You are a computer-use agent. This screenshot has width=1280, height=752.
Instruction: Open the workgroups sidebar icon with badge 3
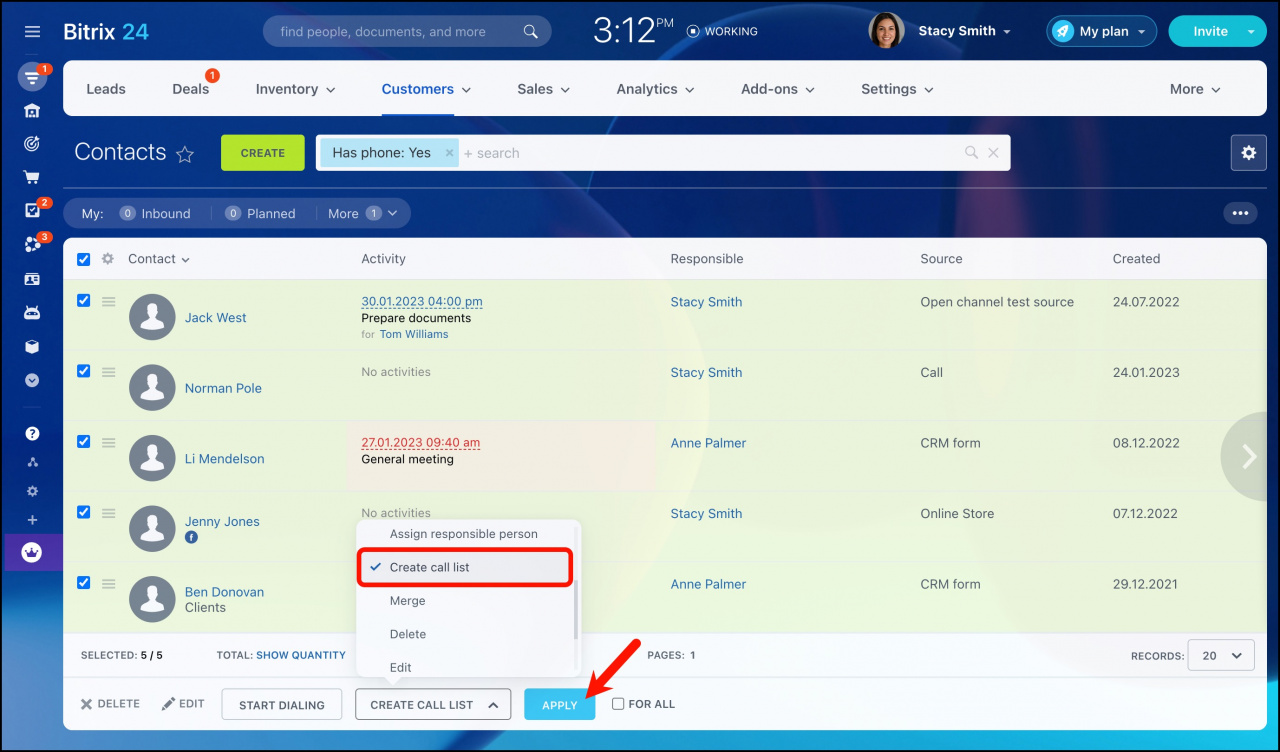tap(32, 245)
